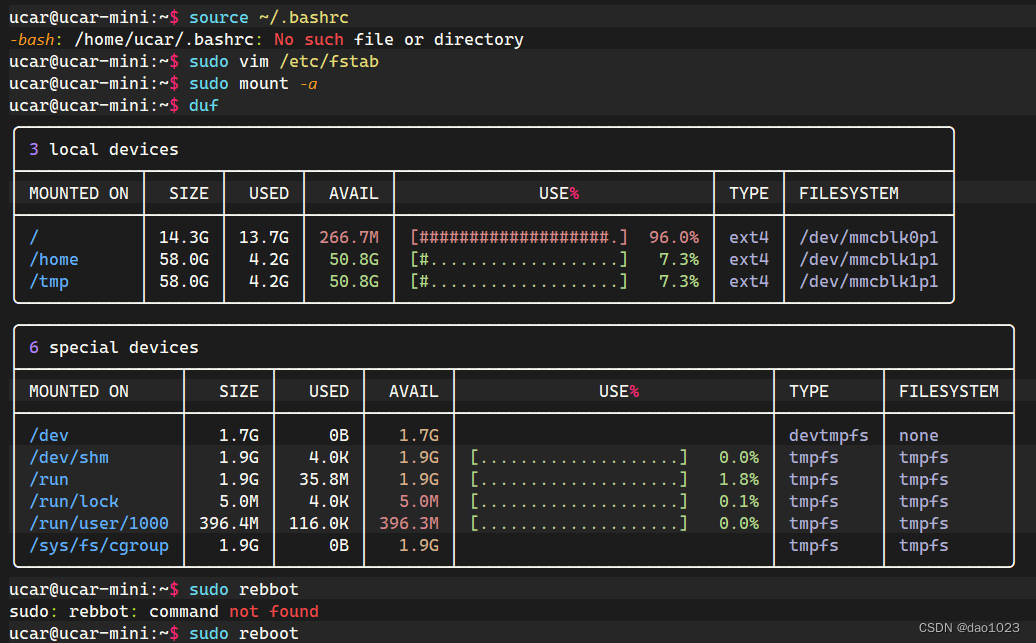Click the 14.3G size value
The height and width of the screenshot is (643, 1036).
tap(184, 237)
